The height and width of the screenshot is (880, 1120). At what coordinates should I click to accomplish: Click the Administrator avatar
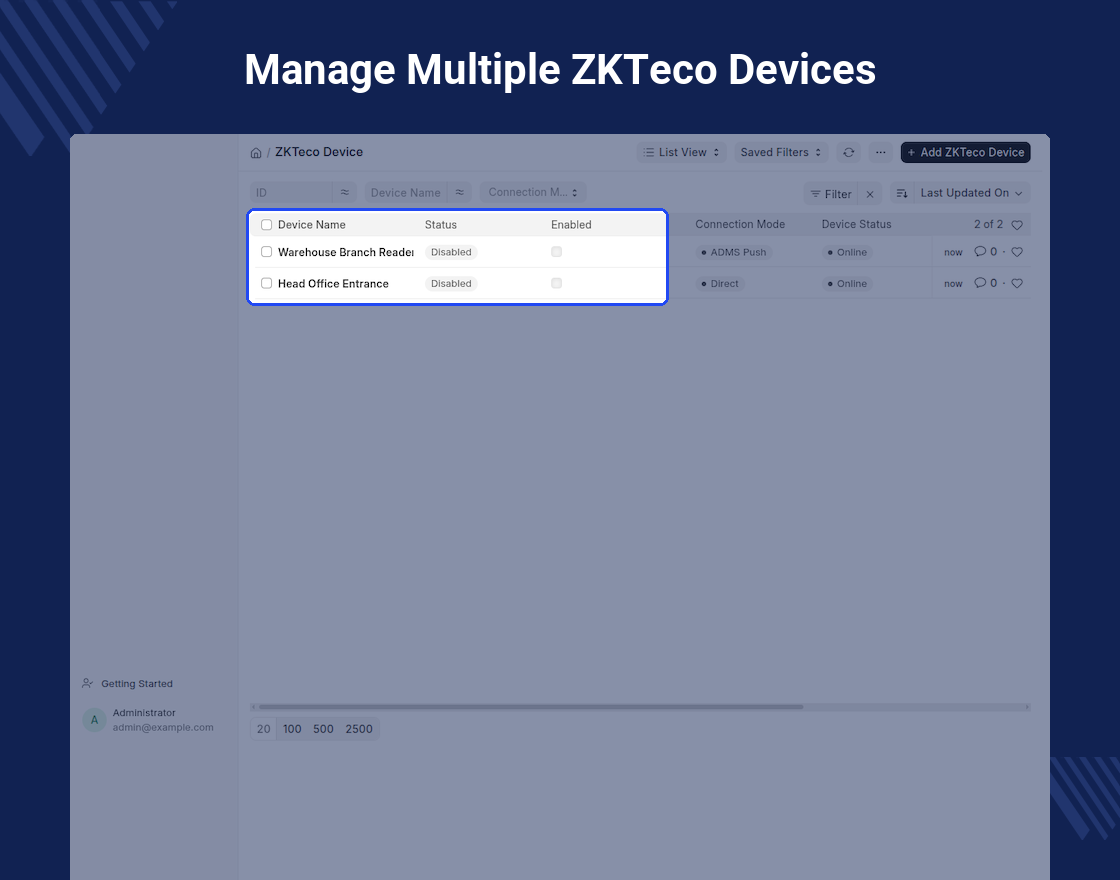tap(94, 720)
